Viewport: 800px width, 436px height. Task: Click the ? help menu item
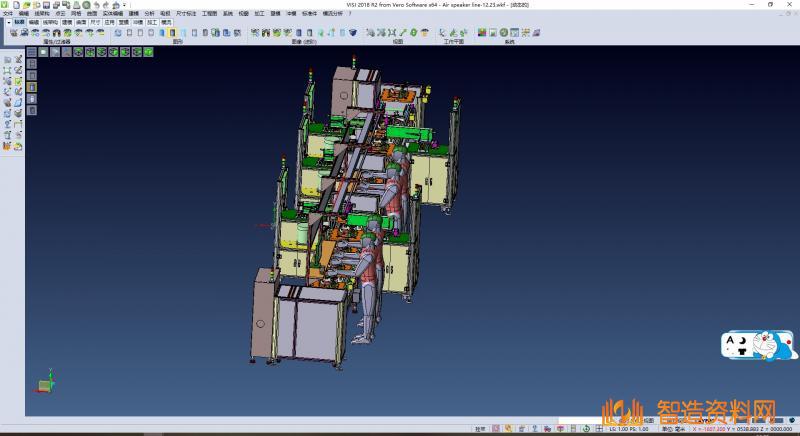click(349, 13)
